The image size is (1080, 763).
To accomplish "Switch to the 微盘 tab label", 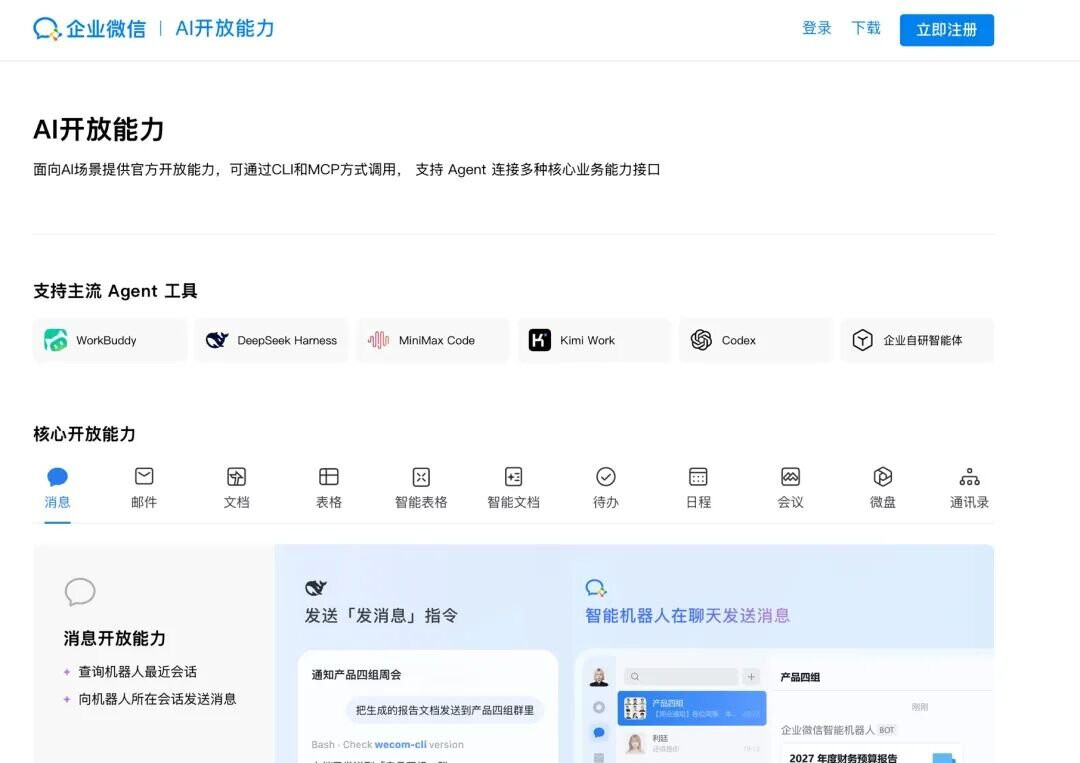I will [x=882, y=502].
